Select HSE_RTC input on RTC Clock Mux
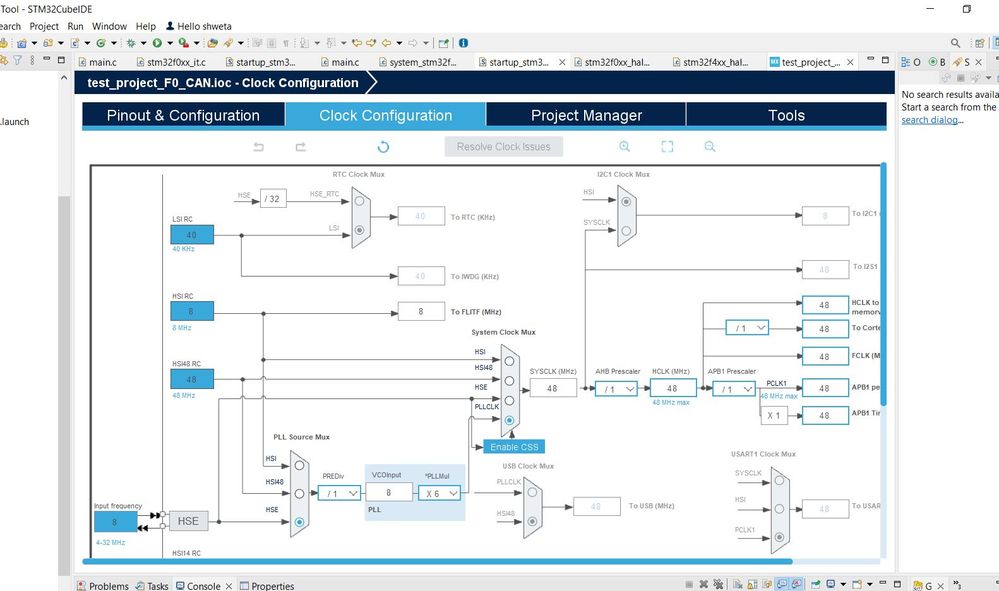Image resolution: width=999 pixels, height=591 pixels. tap(359, 201)
